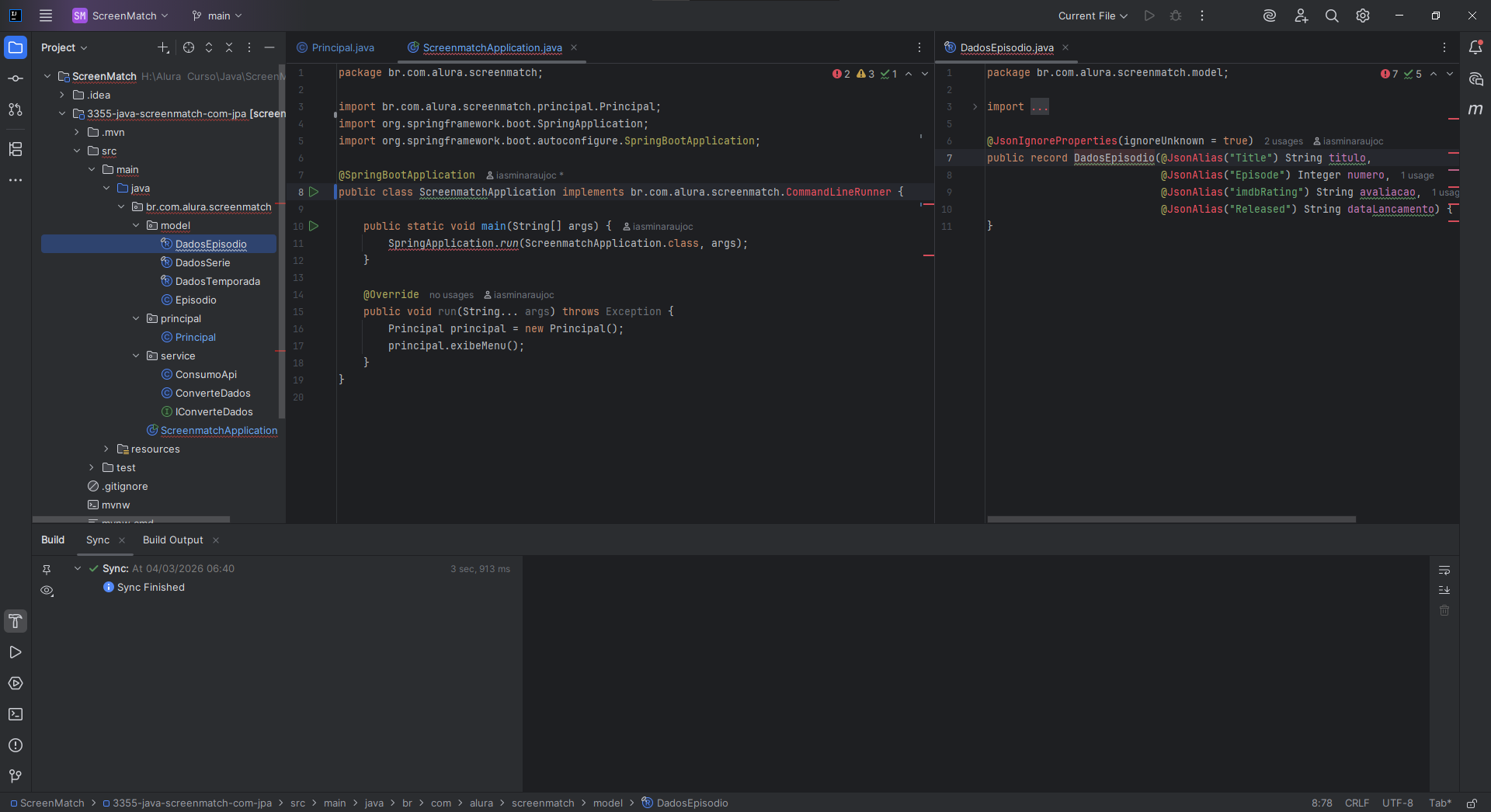1491x812 pixels.
Task: Open the Terminal tool window
Action: pyautogui.click(x=15, y=714)
